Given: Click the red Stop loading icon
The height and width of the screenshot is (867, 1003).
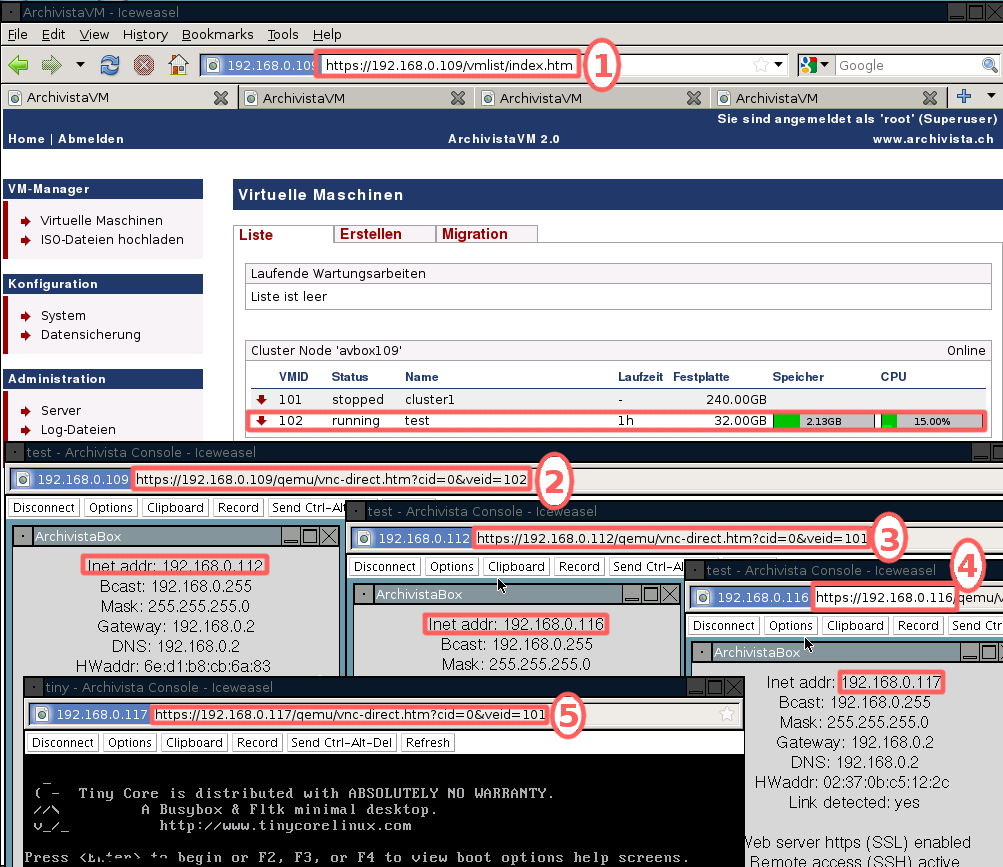Looking at the screenshot, I should pyautogui.click(x=144, y=65).
